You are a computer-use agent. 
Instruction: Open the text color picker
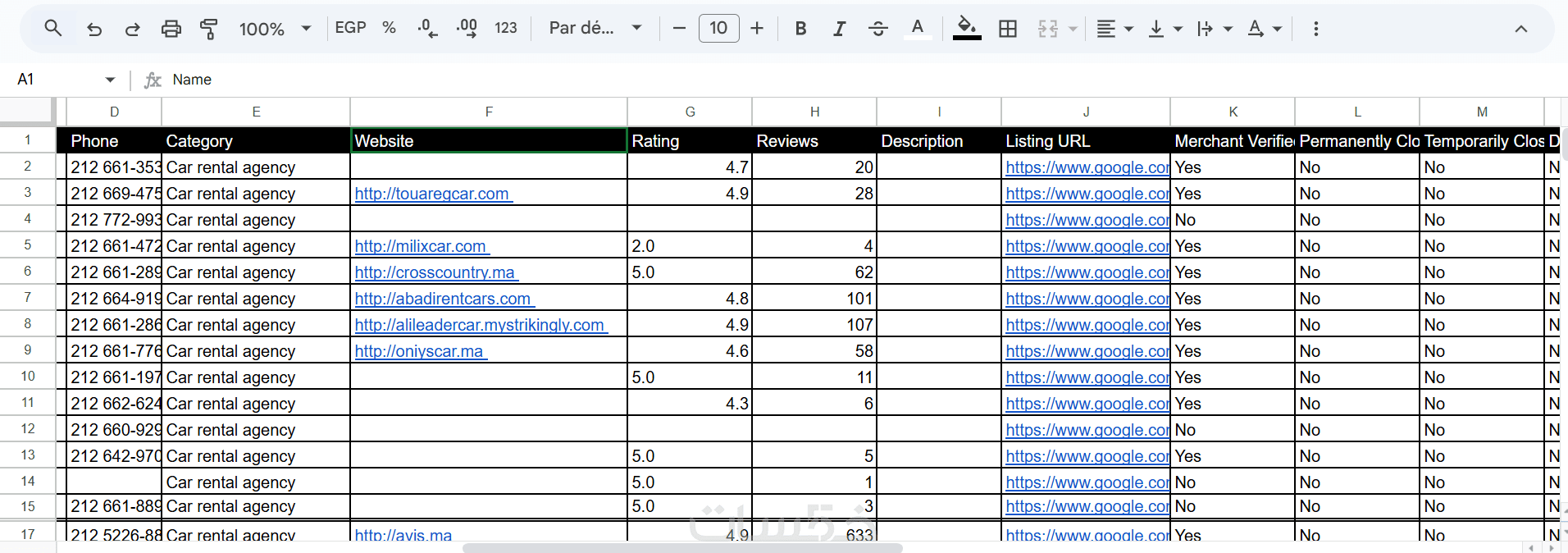point(917,29)
